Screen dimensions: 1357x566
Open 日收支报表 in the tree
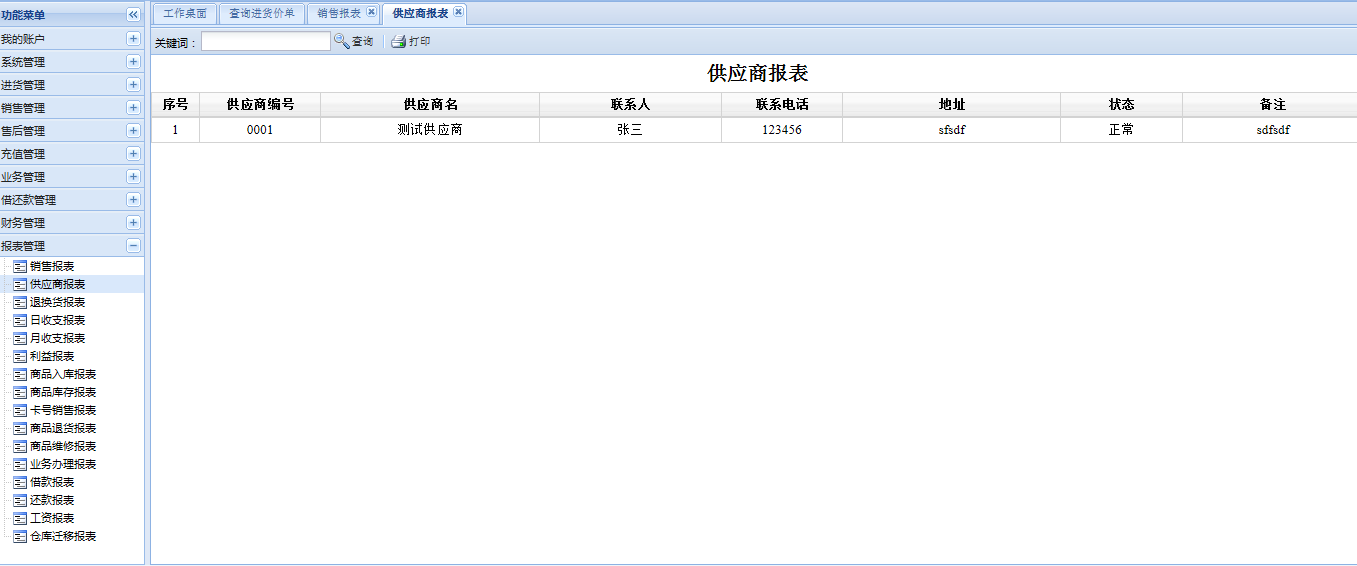57,321
